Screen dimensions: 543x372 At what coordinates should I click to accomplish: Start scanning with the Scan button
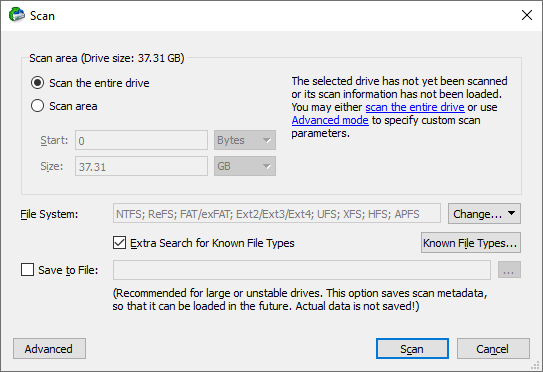412,349
